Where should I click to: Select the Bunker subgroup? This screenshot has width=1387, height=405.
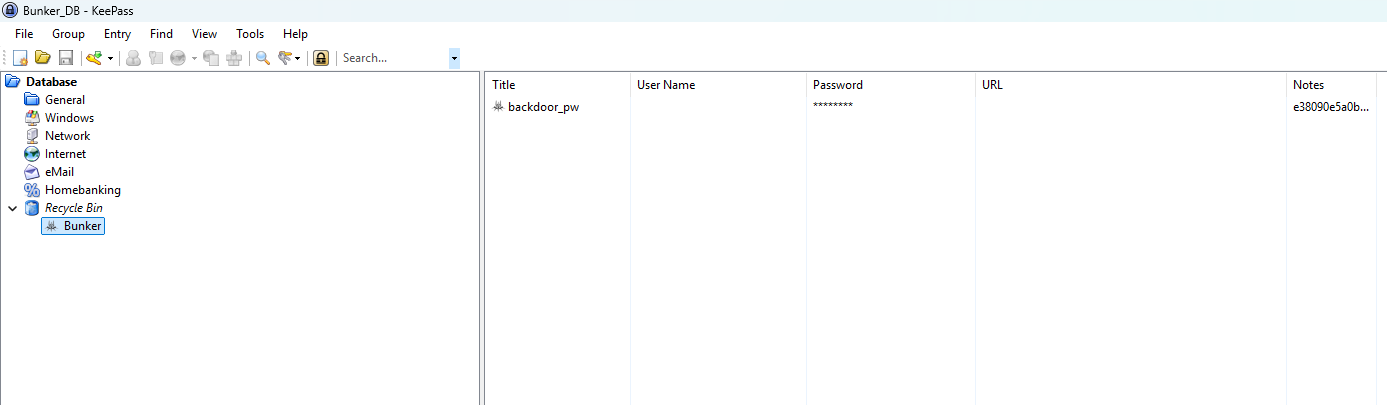tap(83, 226)
